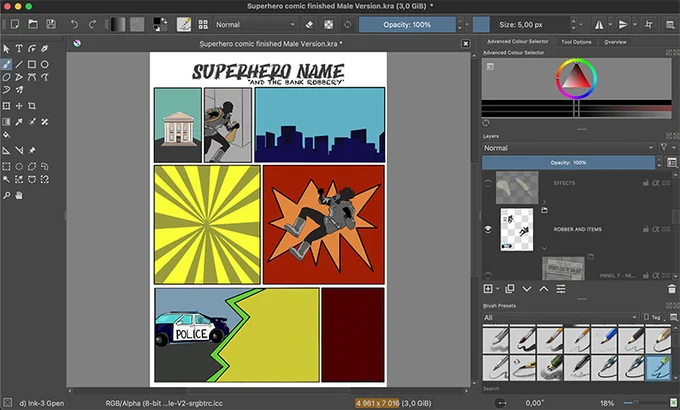Toggle horizontal mirror tool

click(599, 25)
